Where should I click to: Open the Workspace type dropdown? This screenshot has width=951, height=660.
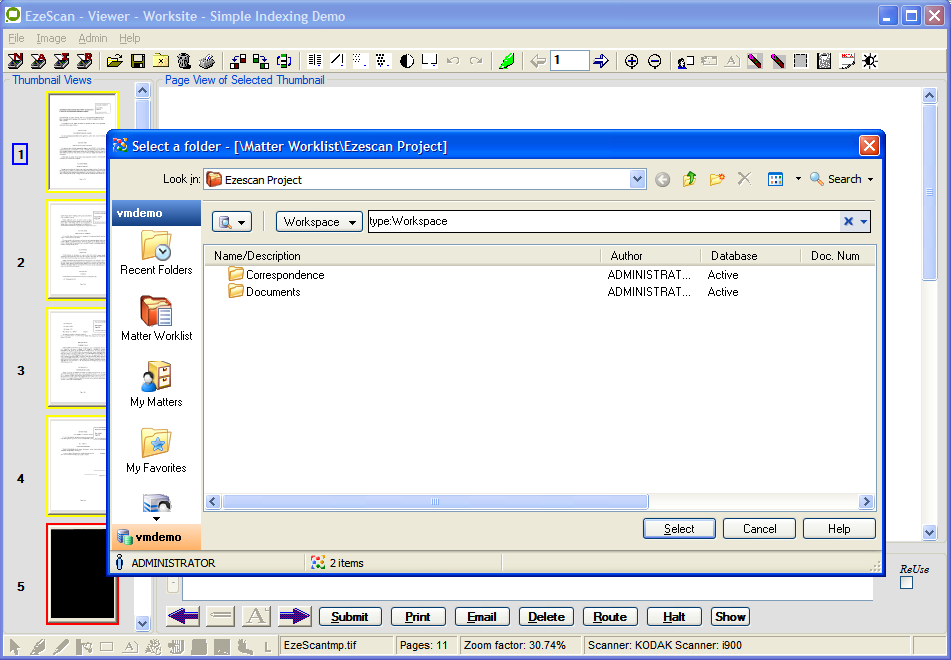point(319,222)
